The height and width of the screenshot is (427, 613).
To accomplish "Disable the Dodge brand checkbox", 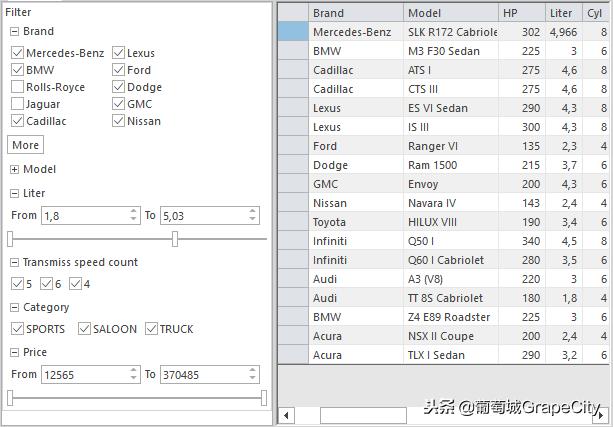I will coord(118,87).
